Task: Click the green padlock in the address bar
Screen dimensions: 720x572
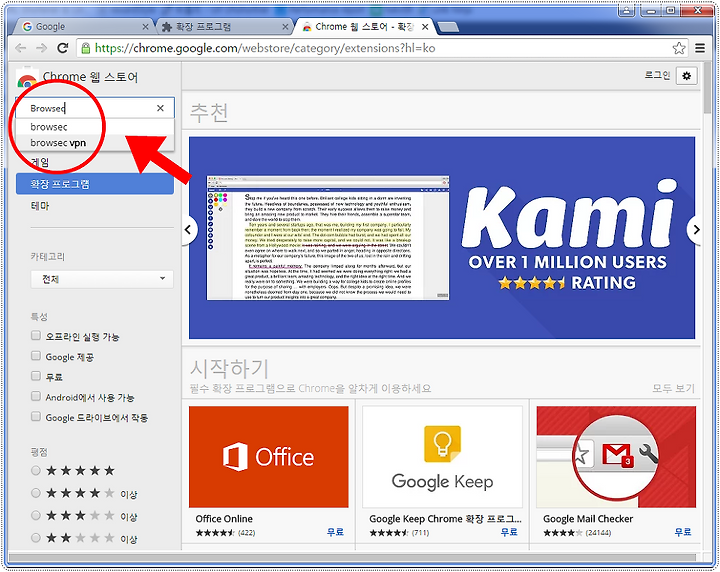Action: [85, 48]
